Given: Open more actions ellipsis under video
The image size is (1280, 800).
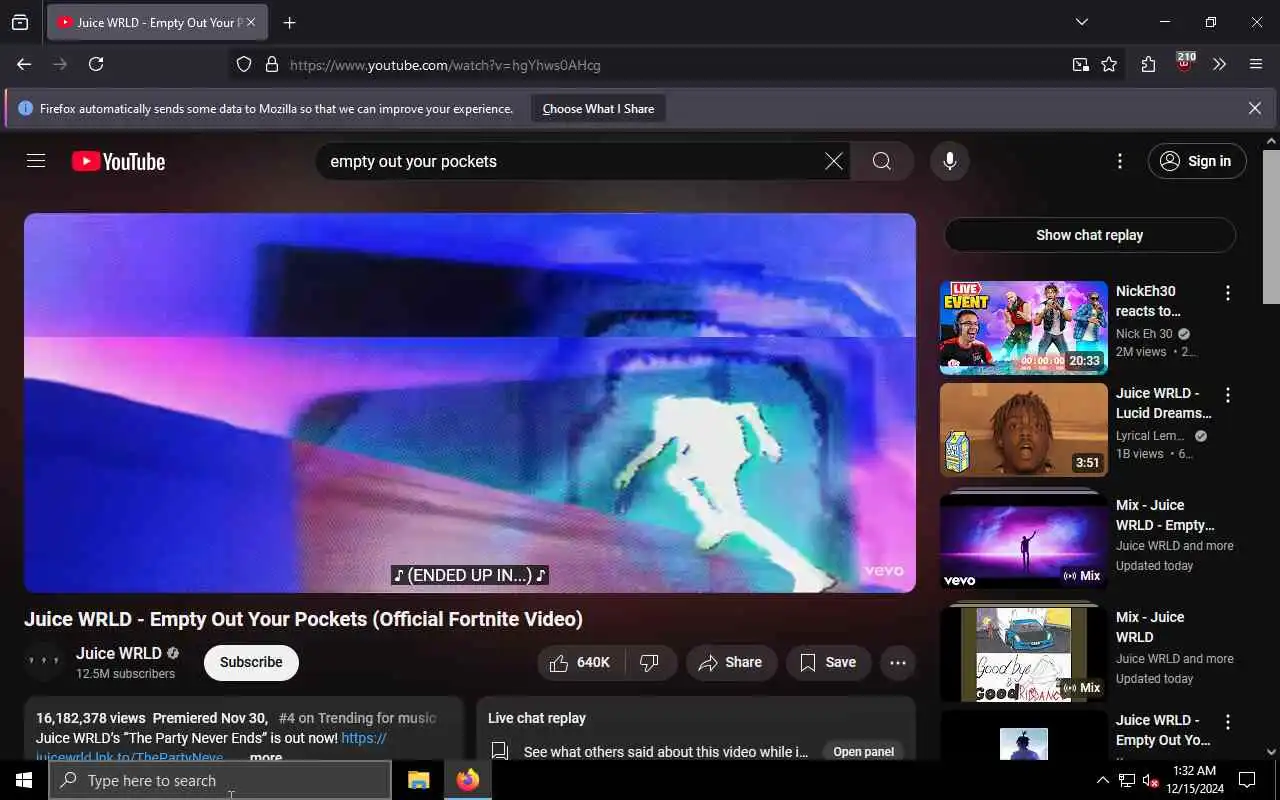Looking at the screenshot, I should coord(898,662).
